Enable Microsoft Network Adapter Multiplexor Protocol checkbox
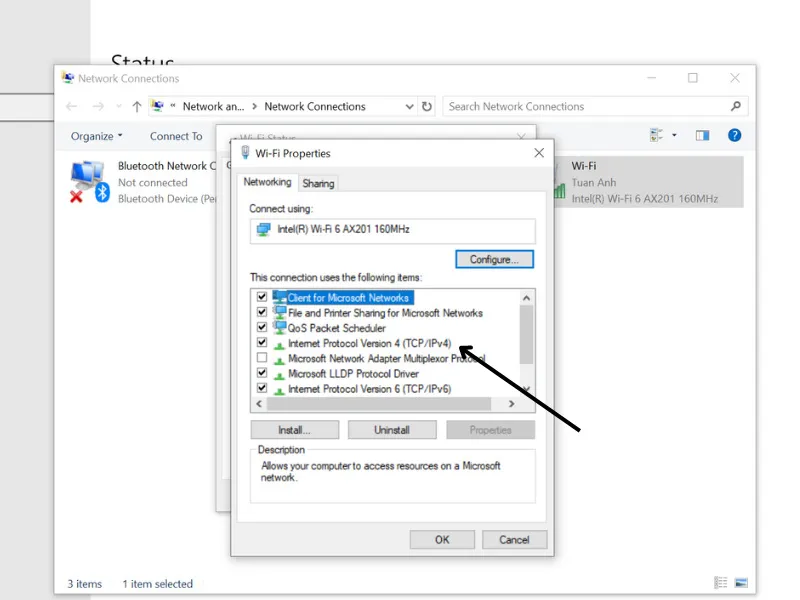The image size is (800, 600). [x=262, y=358]
